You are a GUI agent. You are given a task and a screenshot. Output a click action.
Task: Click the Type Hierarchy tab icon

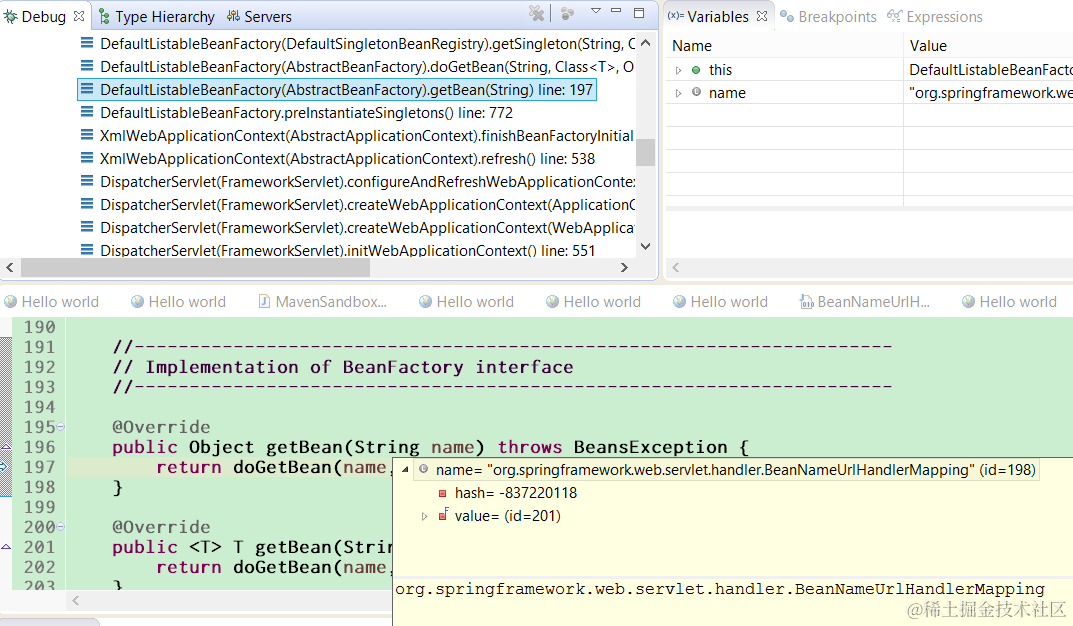click(104, 16)
